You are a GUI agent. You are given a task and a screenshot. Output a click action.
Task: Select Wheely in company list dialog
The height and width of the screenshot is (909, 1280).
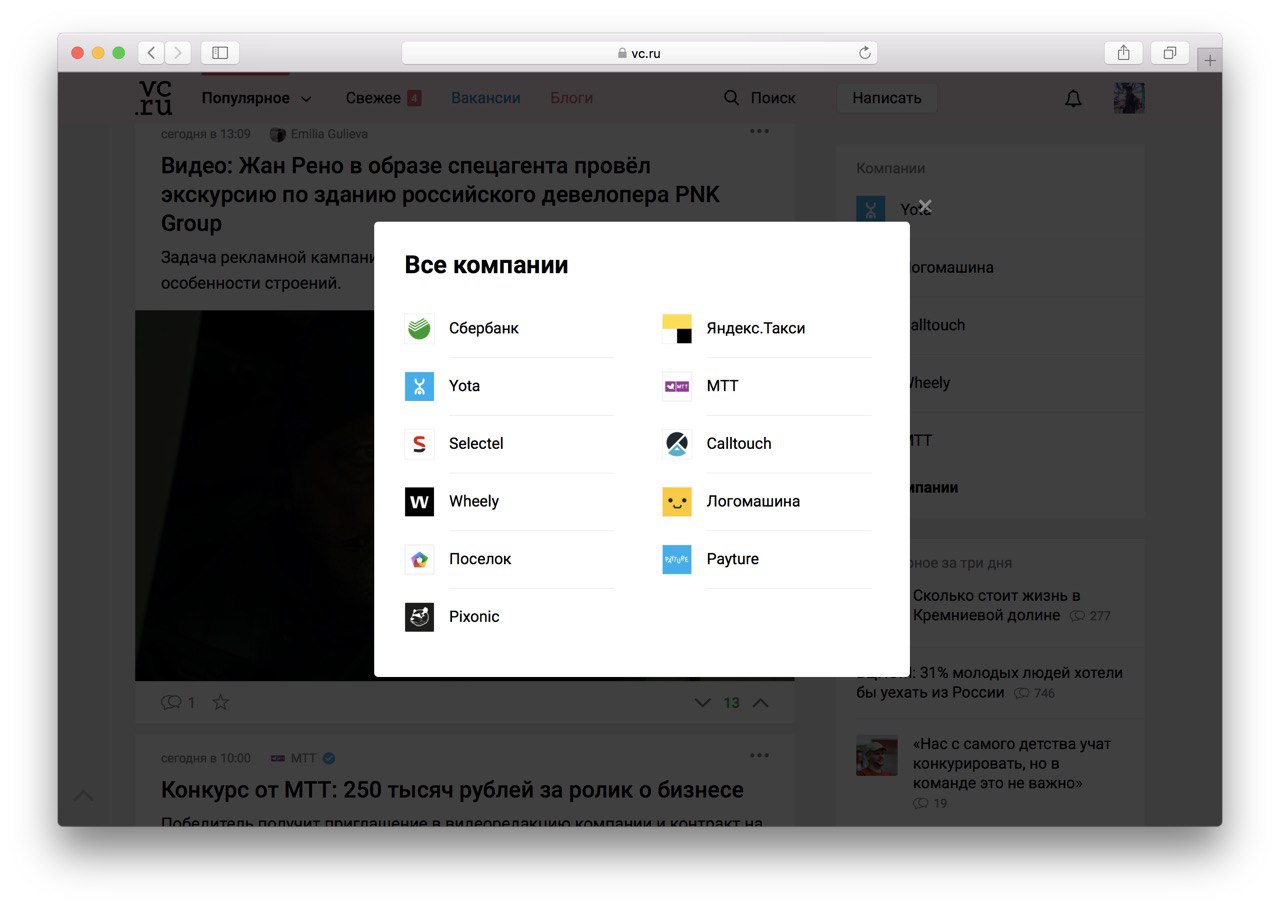pos(474,501)
